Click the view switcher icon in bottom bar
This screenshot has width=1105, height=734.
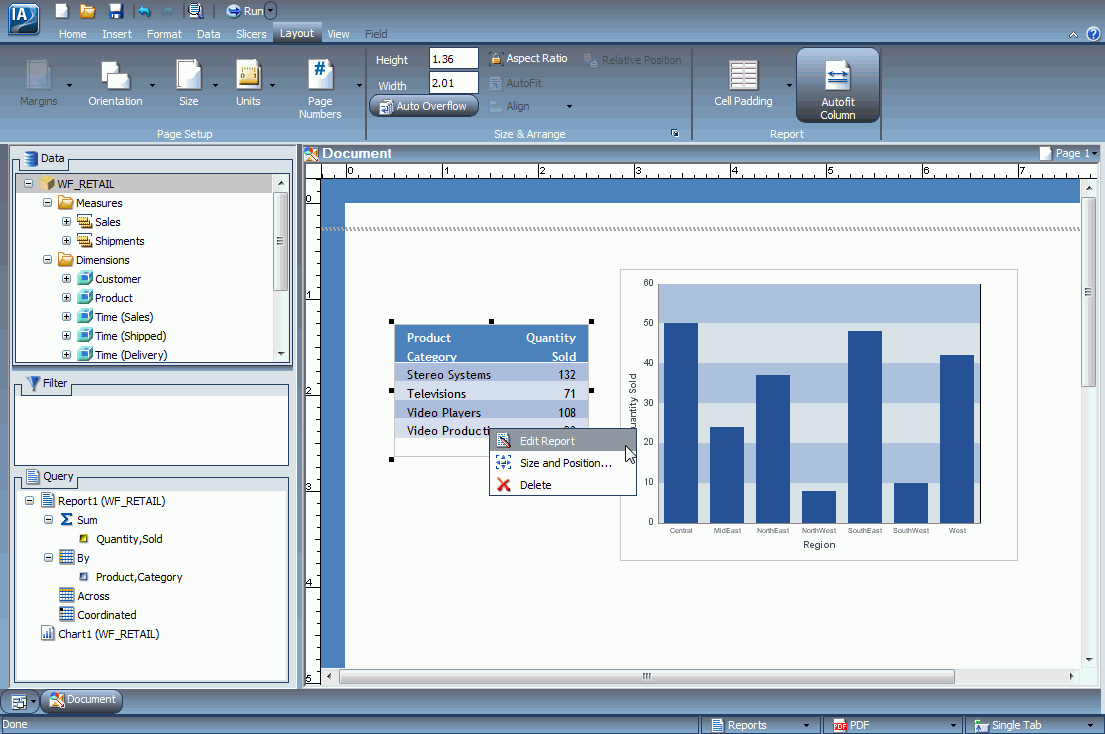tap(20, 701)
